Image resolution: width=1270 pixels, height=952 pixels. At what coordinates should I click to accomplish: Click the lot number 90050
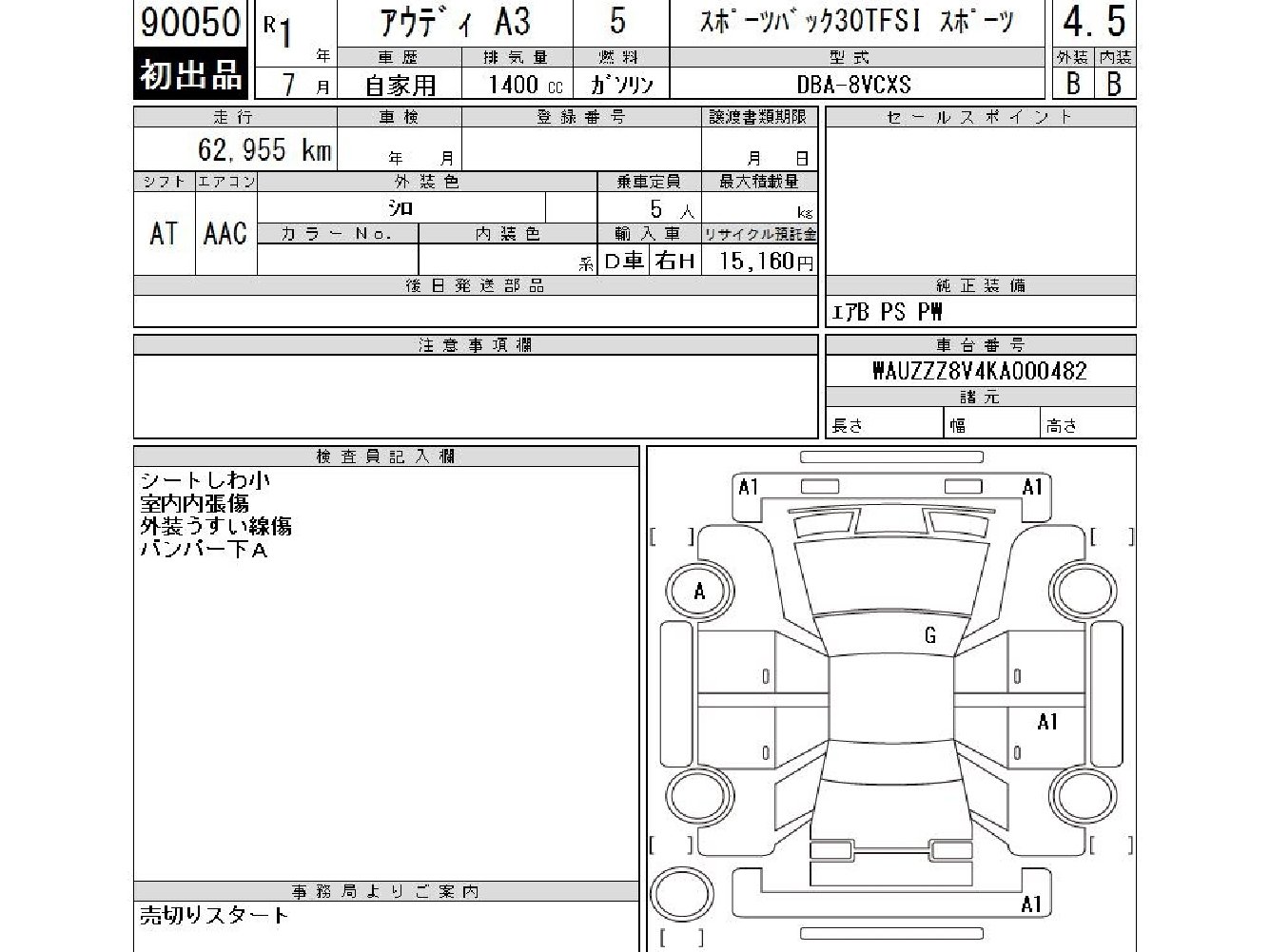[190, 22]
